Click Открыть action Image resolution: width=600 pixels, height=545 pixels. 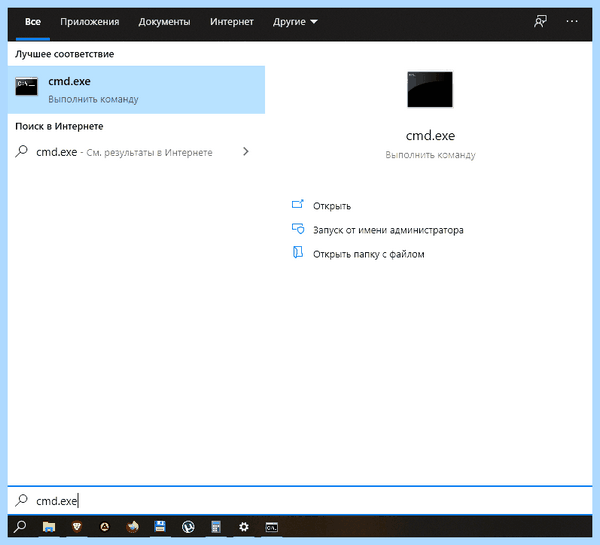332,206
